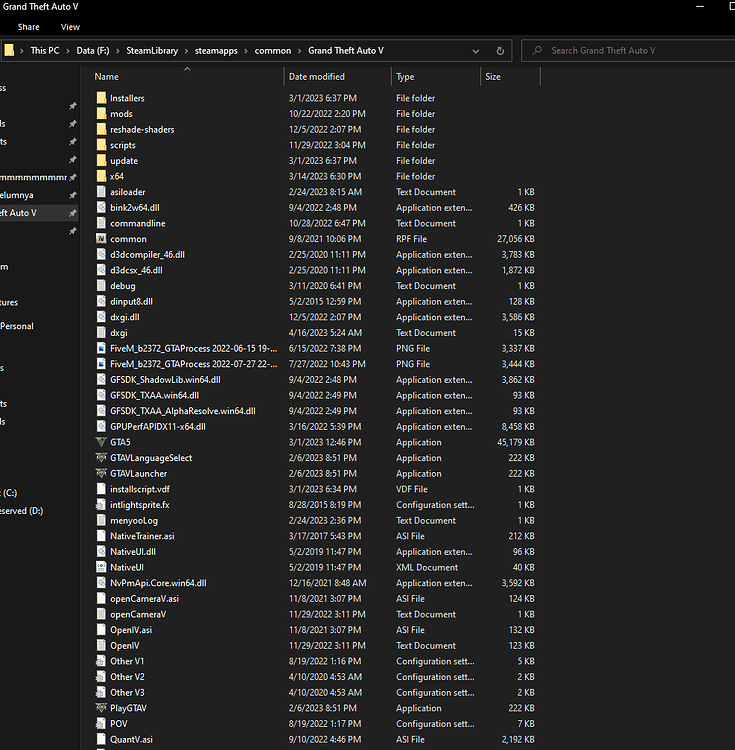
Task: Open the GTA5 application icon
Action: [x=101, y=442]
